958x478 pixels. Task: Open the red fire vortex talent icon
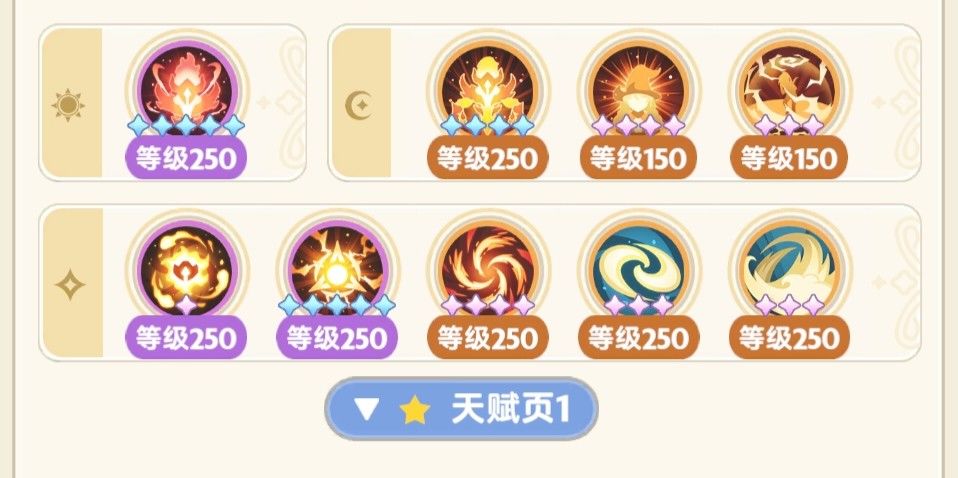tap(488, 270)
